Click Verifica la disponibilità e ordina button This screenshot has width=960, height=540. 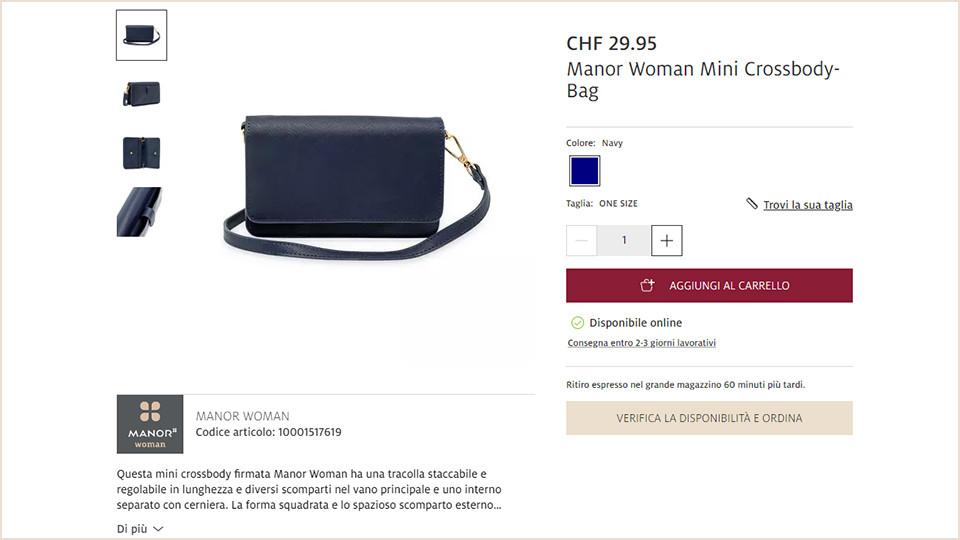pos(709,418)
